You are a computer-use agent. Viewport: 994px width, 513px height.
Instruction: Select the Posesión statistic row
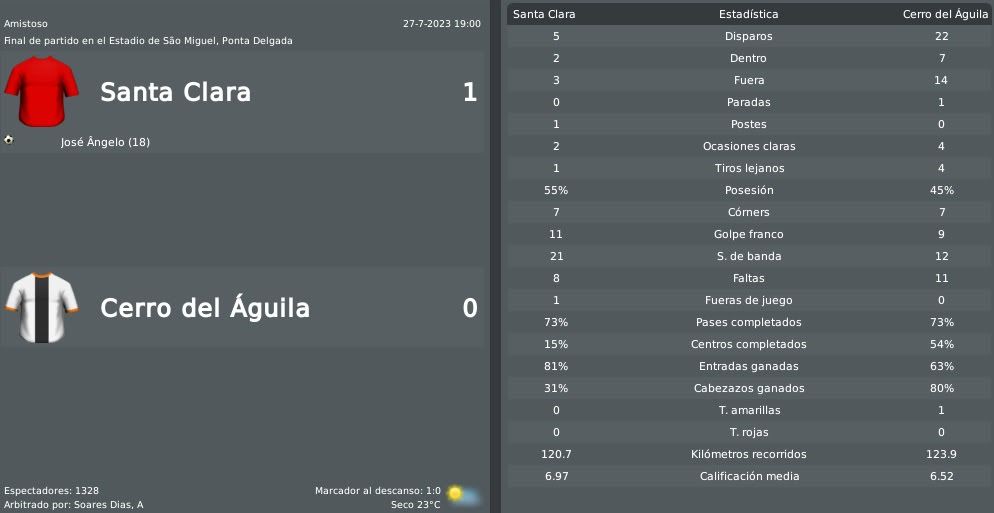coord(749,190)
